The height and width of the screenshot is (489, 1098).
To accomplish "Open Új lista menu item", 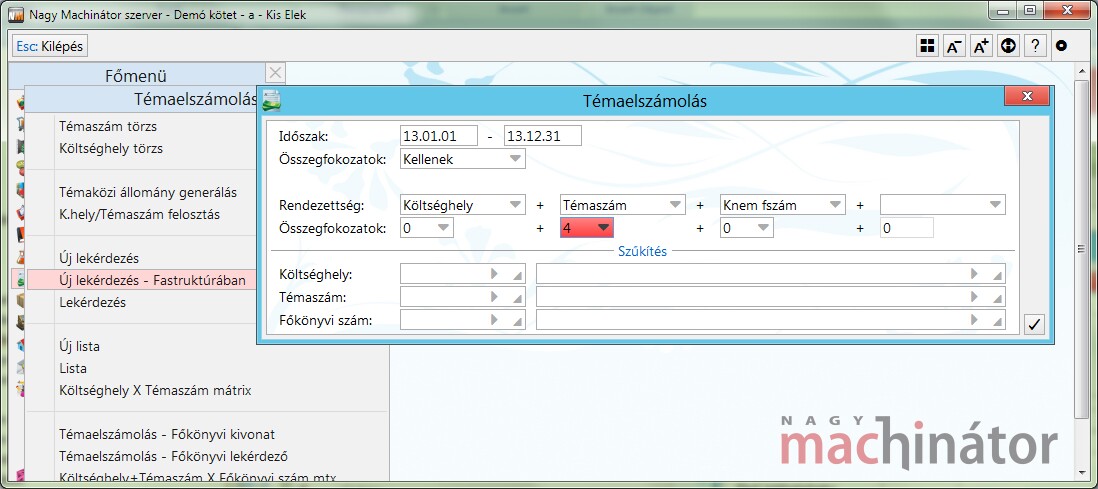I will 79,346.
